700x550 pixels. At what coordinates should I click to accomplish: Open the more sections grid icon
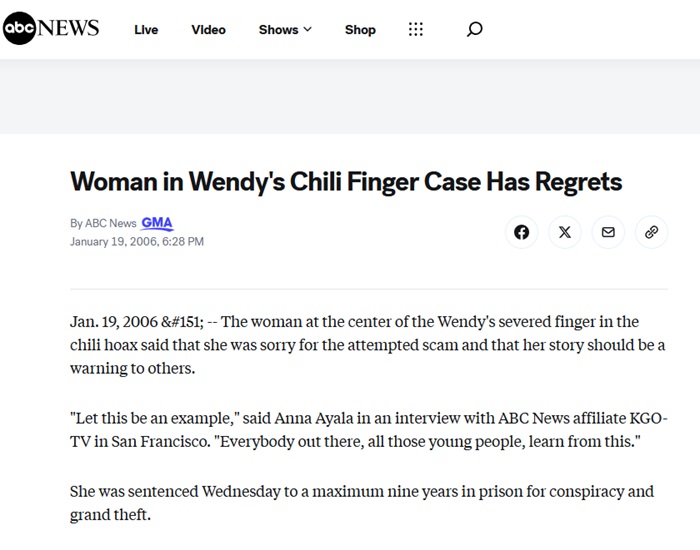tap(416, 29)
